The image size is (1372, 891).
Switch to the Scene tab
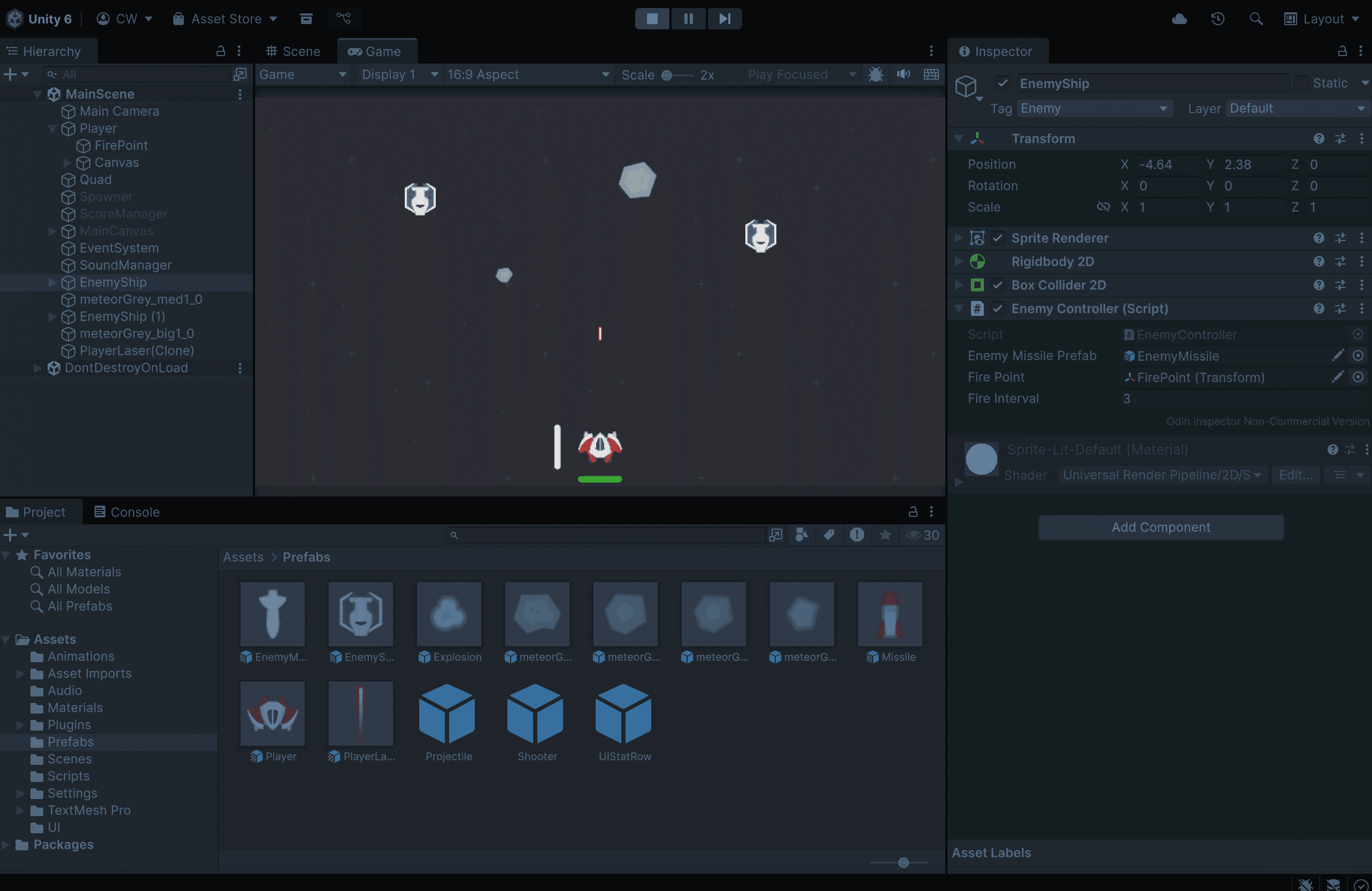[293, 51]
